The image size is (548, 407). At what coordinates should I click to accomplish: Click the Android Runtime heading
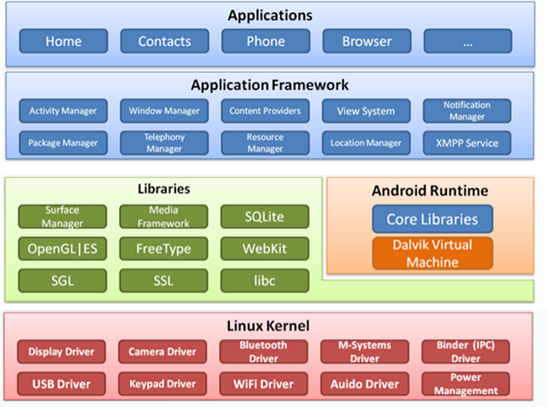pos(430,191)
